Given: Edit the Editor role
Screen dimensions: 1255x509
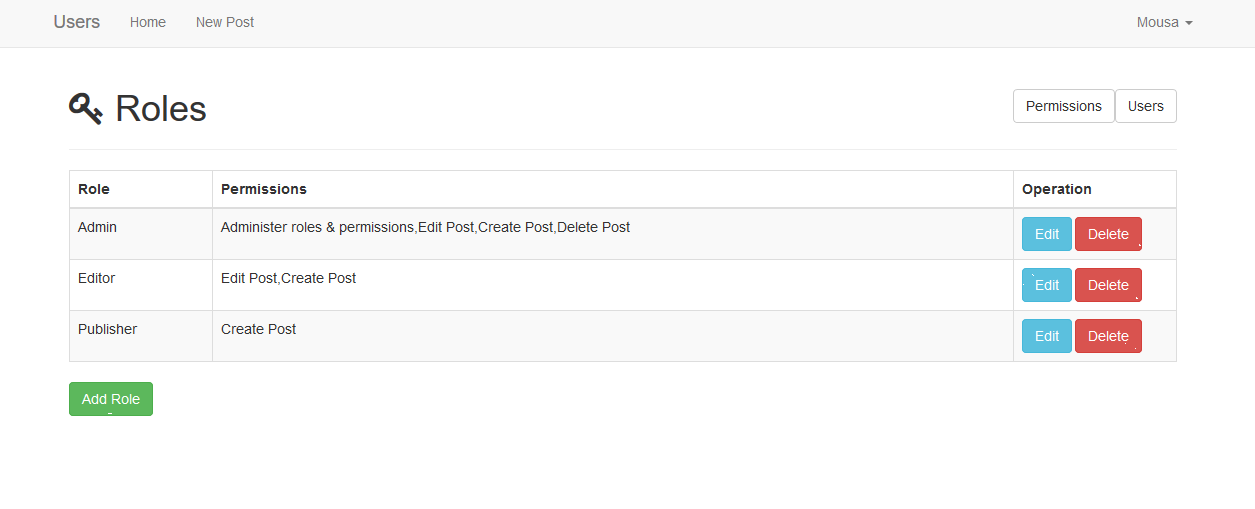Looking at the screenshot, I should (x=1046, y=285).
